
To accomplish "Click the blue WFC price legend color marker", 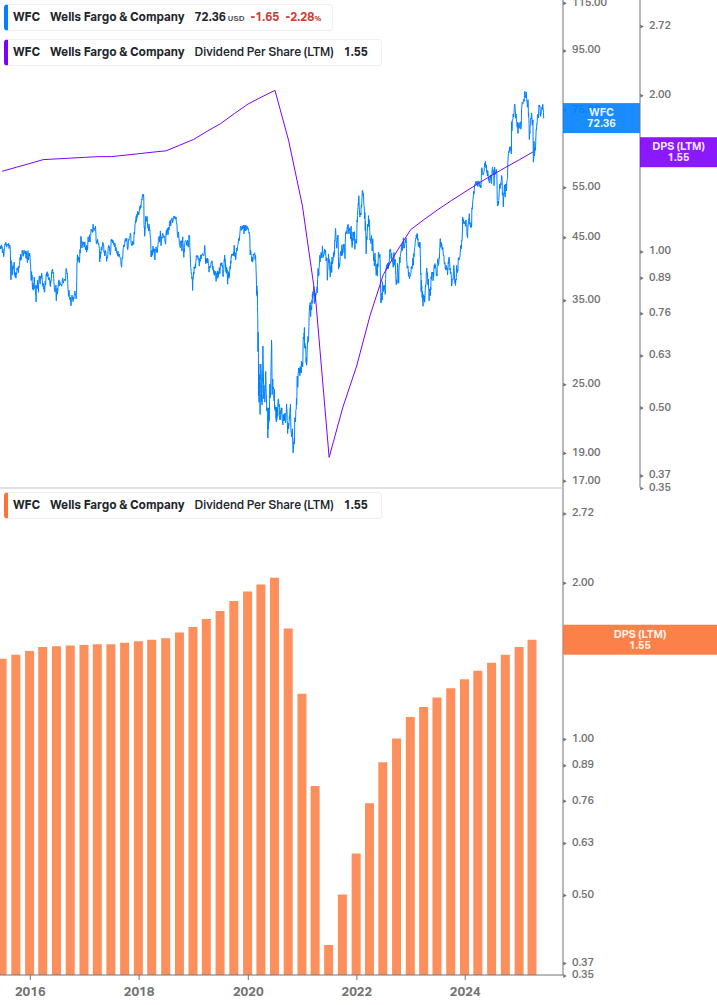I will pos(6,17).
